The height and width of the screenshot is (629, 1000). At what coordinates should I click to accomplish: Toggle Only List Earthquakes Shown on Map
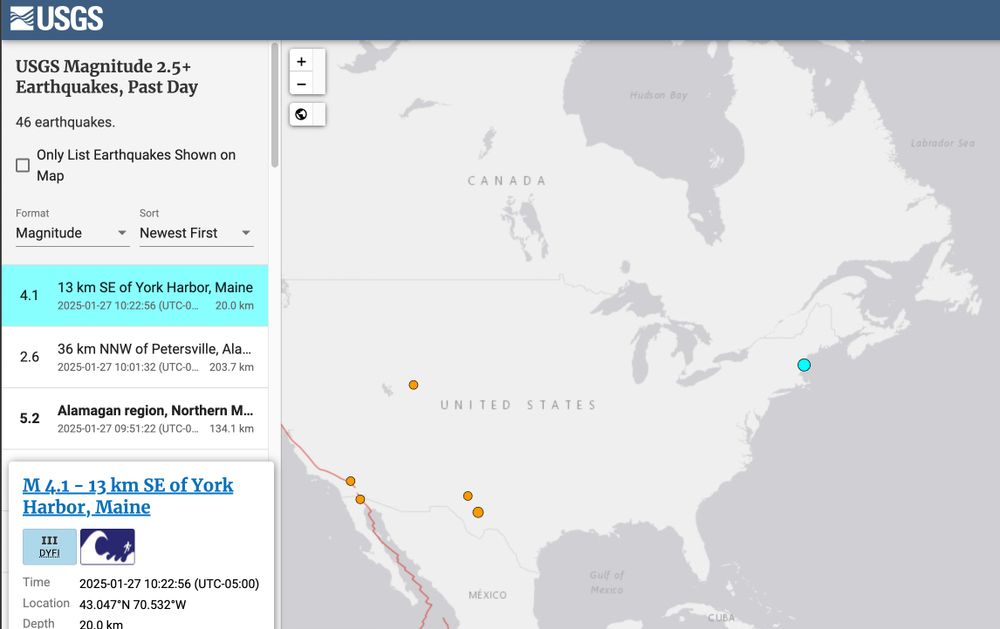[x=23, y=165]
